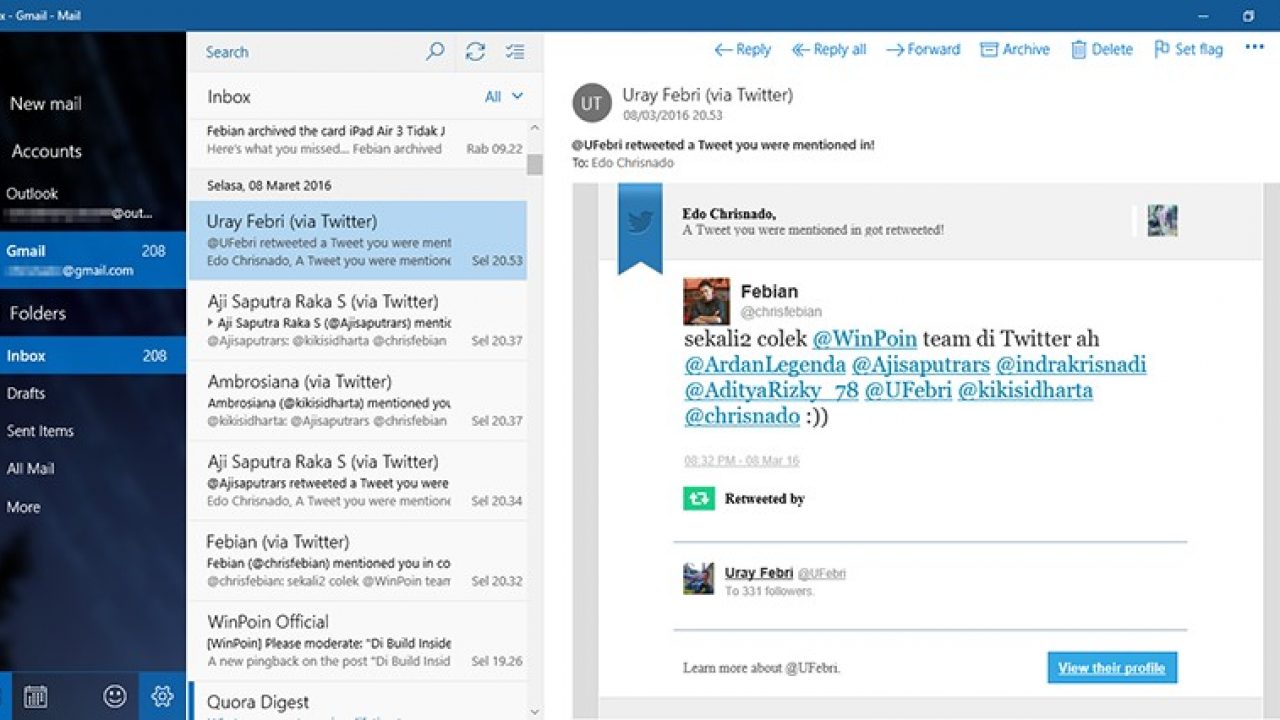Sync the mailbox with refresh icon
Viewport: 1280px width, 720px height.
(476, 52)
